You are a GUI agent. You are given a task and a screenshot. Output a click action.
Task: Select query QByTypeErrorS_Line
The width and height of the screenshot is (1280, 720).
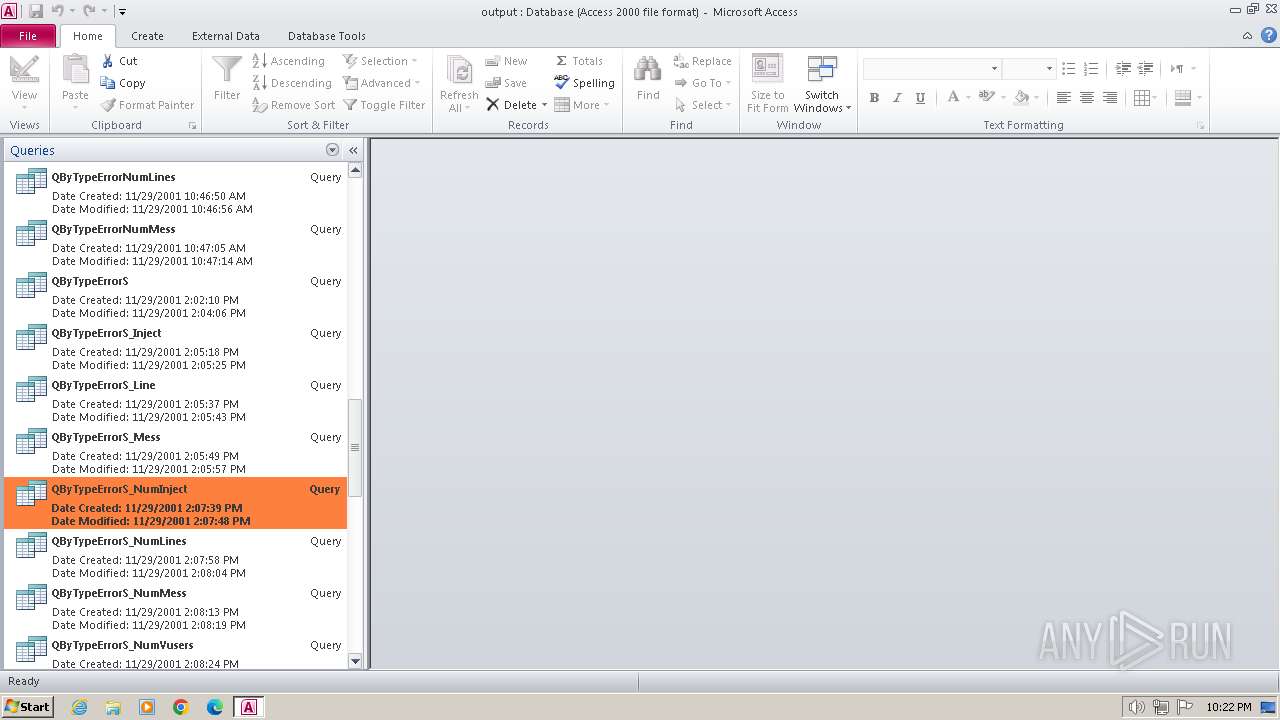click(x=175, y=398)
